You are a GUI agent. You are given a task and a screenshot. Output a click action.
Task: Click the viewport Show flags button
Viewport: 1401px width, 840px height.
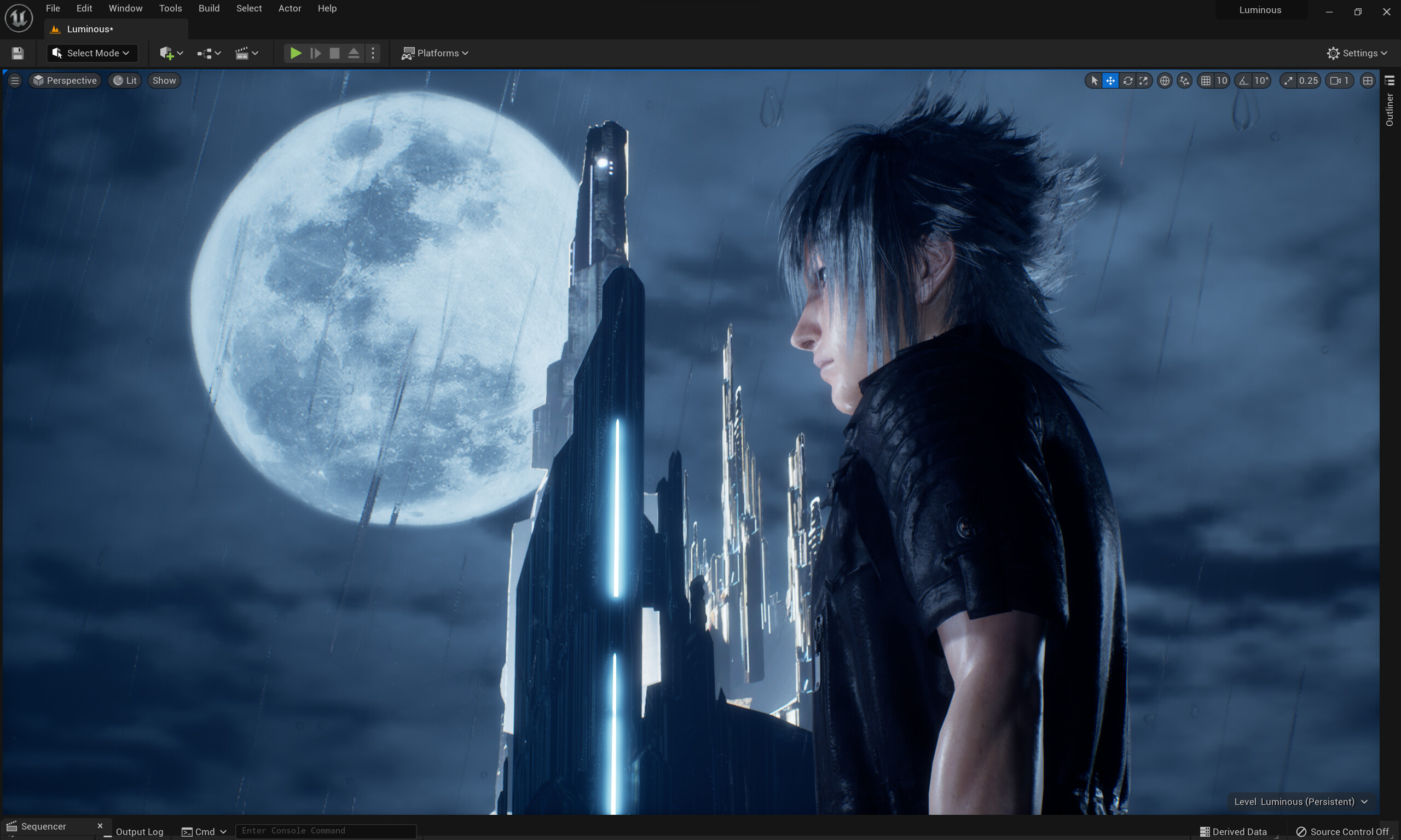pyautogui.click(x=164, y=80)
